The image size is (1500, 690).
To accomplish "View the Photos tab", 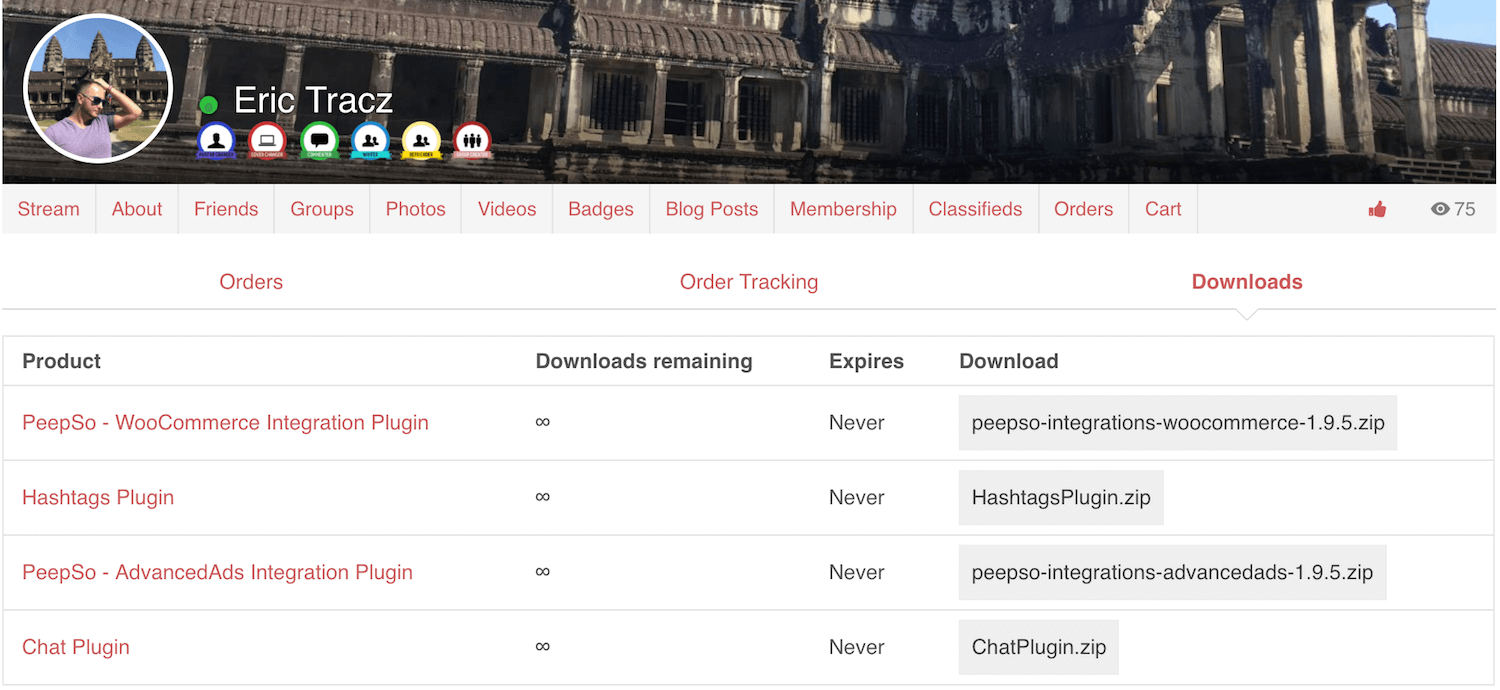I will [x=416, y=209].
